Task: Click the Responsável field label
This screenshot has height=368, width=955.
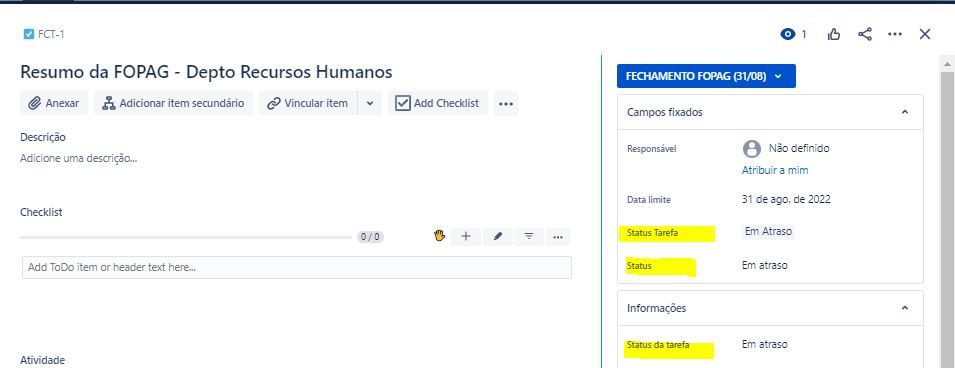Action: (652, 149)
